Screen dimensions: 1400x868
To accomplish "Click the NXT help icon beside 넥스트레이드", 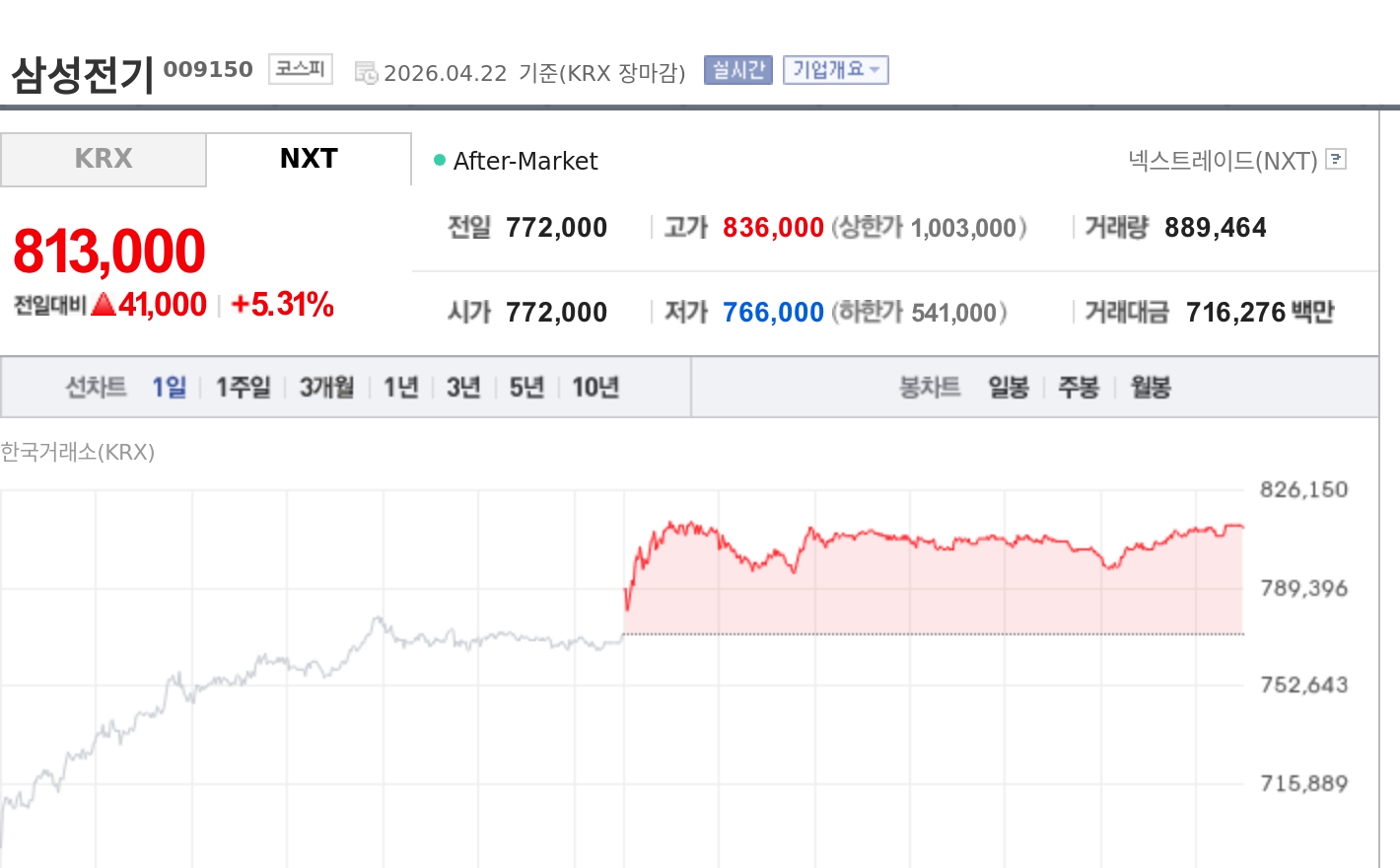I will [1336, 159].
